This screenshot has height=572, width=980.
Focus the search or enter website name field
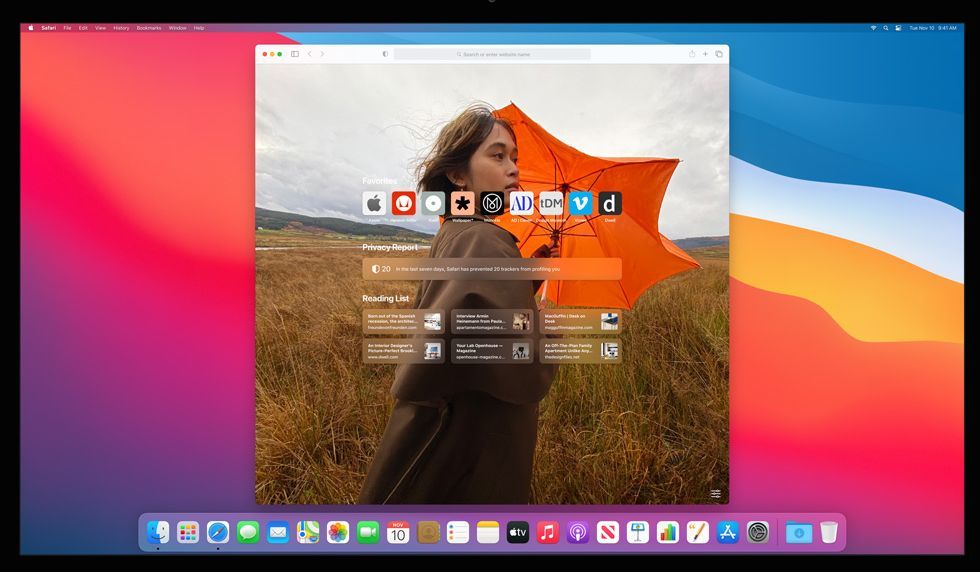492,54
